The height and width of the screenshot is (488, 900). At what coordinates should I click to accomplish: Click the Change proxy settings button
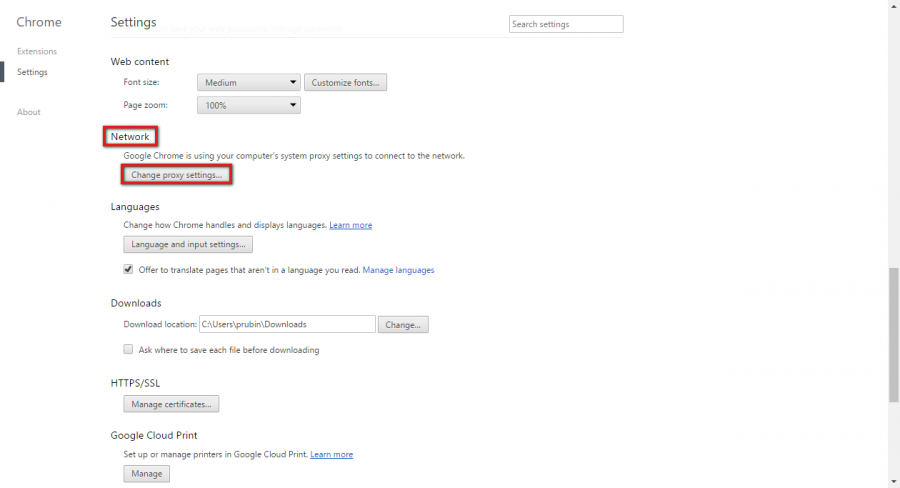coord(177,175)
